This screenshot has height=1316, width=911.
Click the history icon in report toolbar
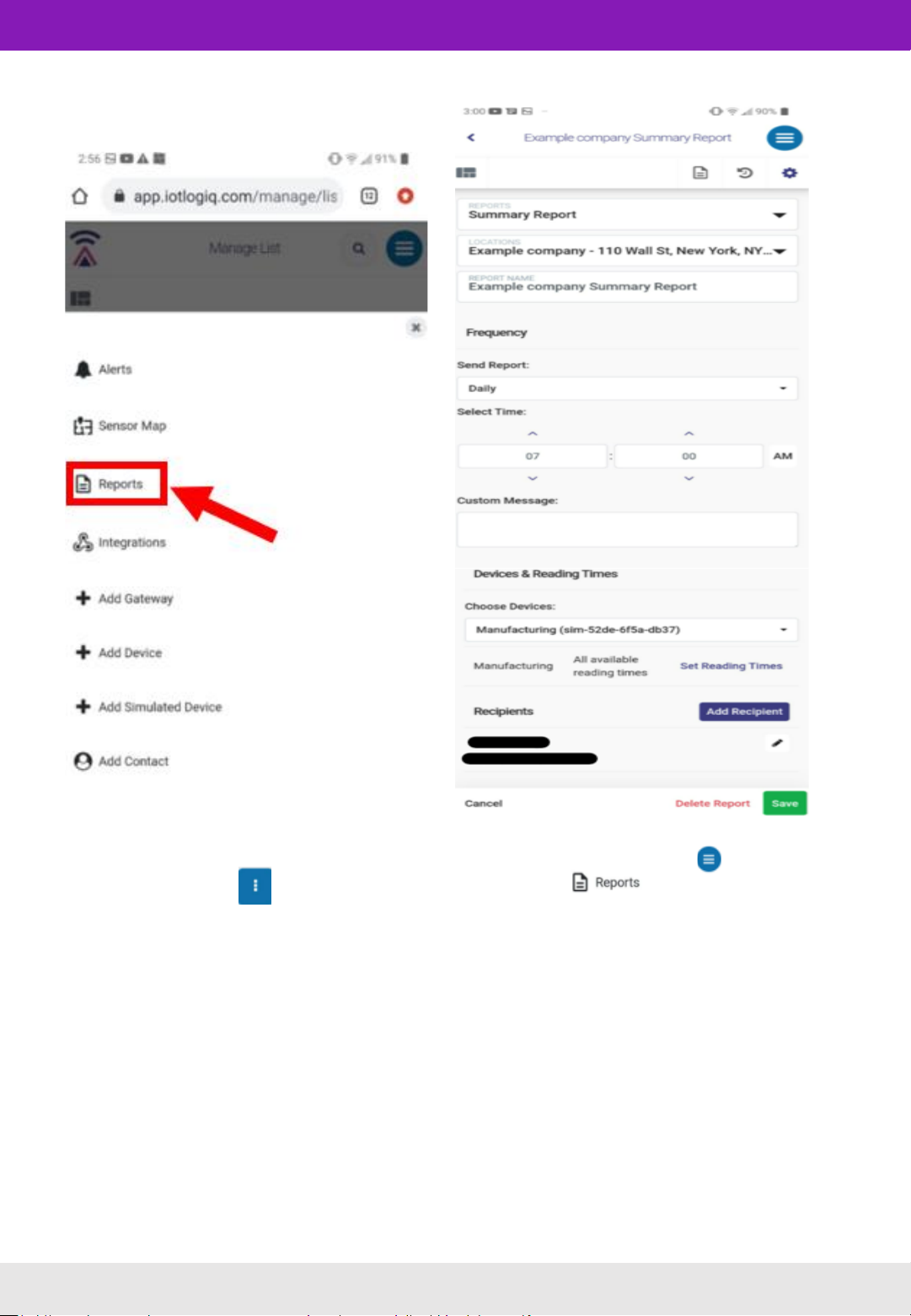pos(744,173)
